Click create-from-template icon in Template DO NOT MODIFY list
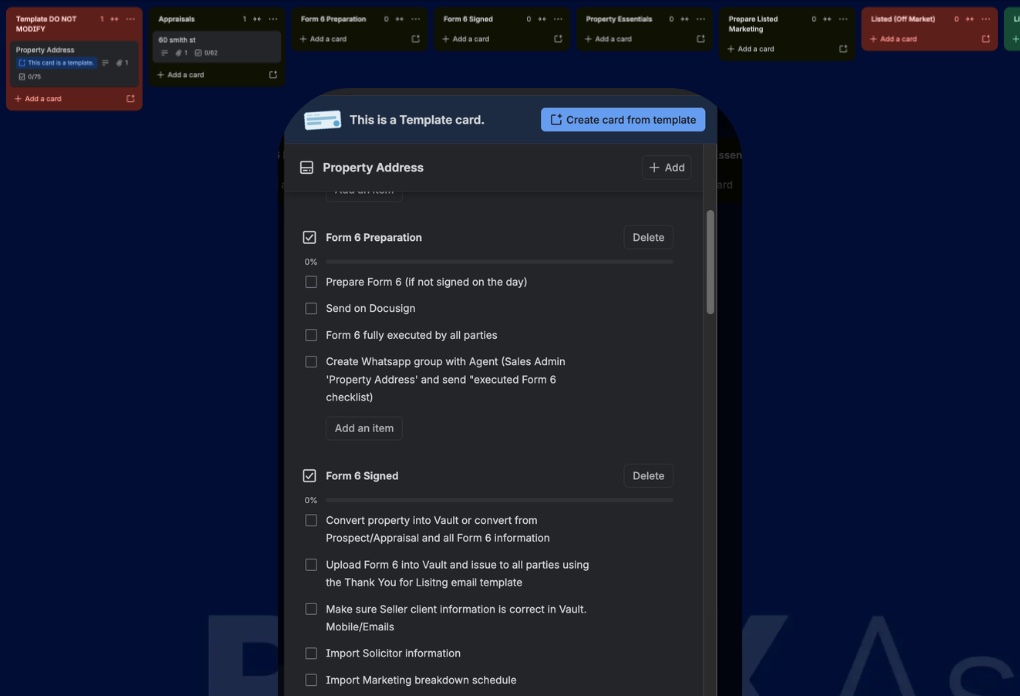The image size is (1020, 696). pos(130,99)
